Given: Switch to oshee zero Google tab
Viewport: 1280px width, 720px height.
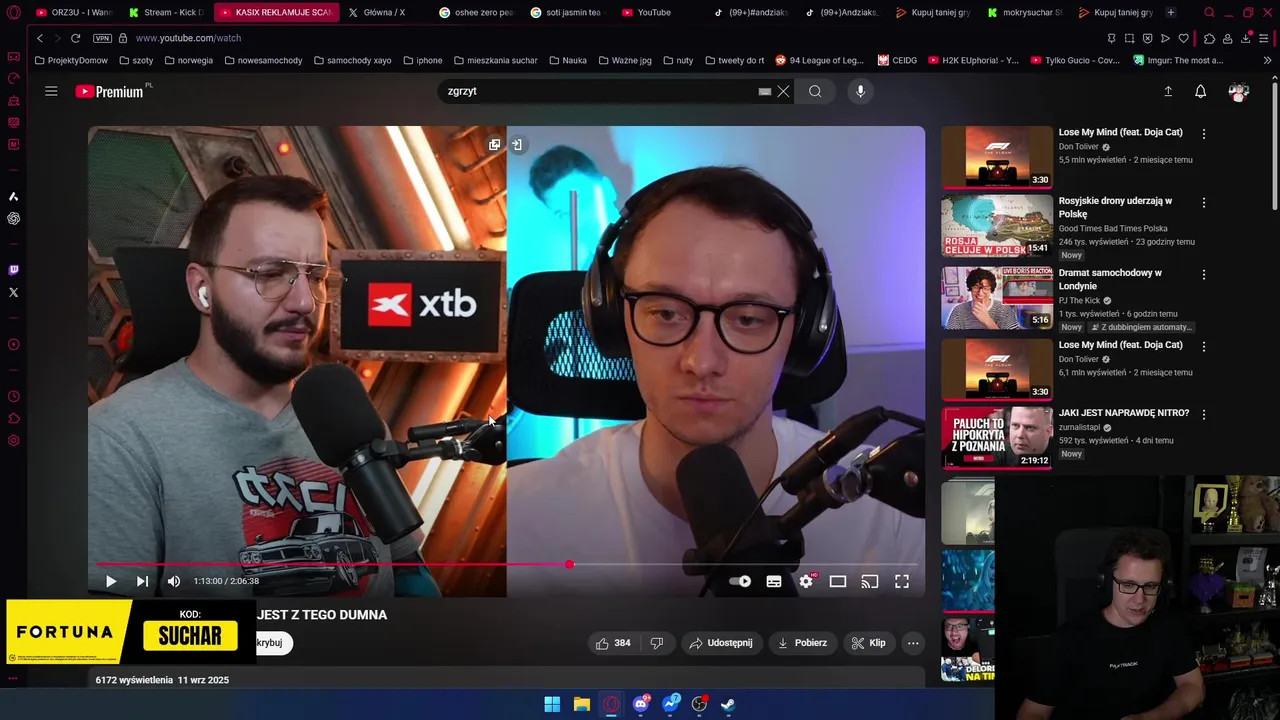Looking at the screenshot, I should [478, 12].
